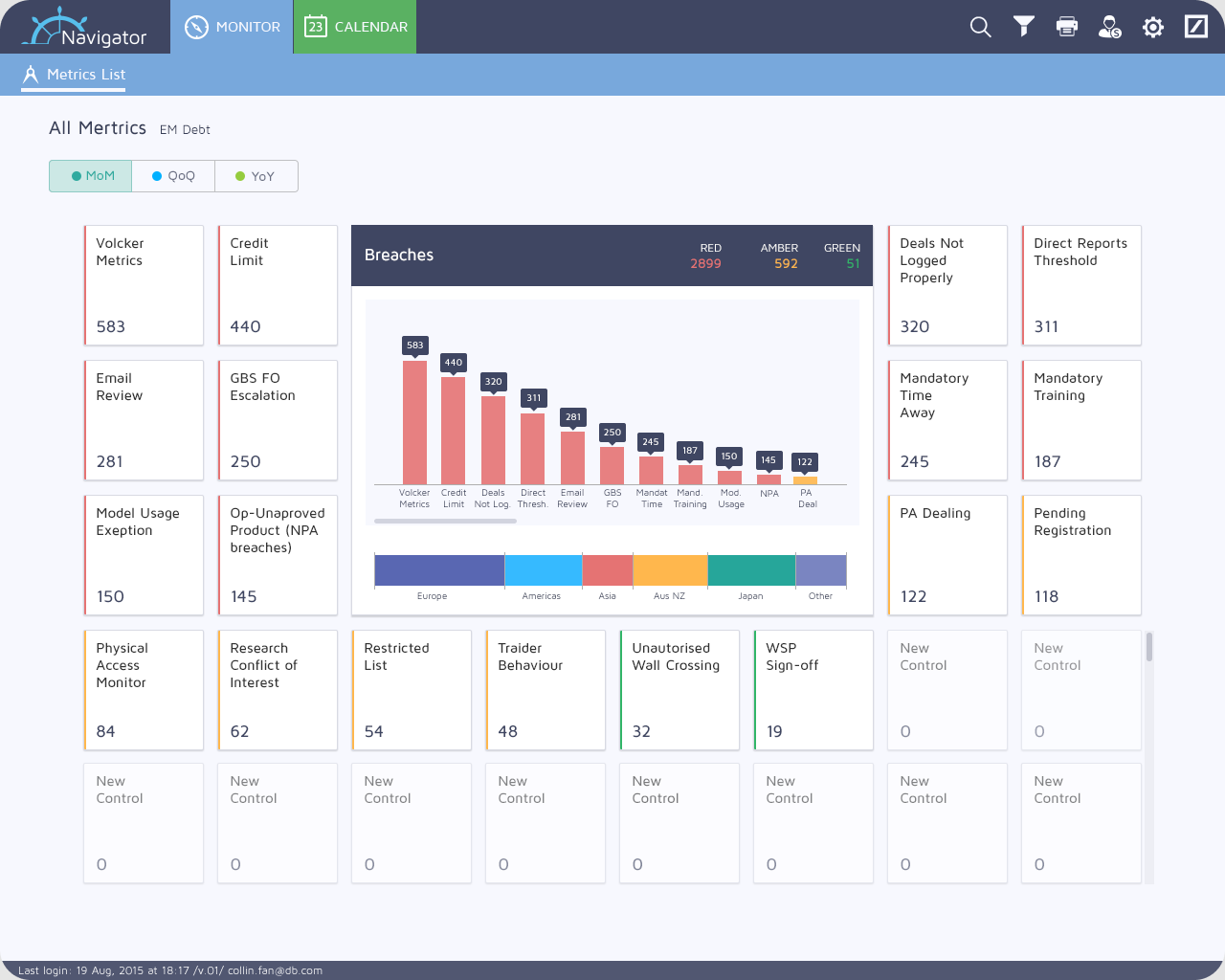The image size is (1225, 980).
Task: Click the AMBER breaches count 592
Action: (x=786, y=263)
